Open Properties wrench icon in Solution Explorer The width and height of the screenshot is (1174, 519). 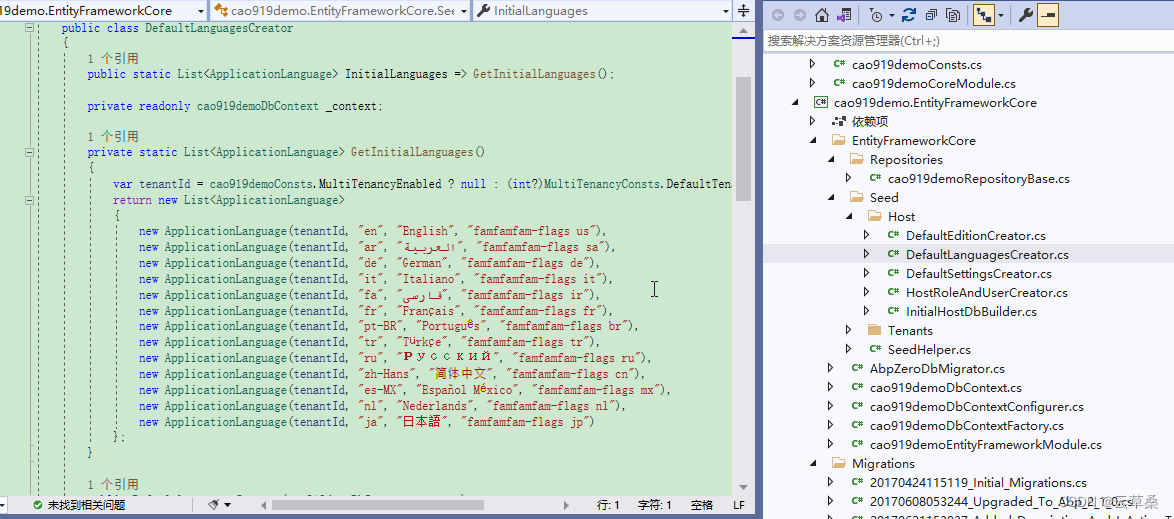[1026, 15]
